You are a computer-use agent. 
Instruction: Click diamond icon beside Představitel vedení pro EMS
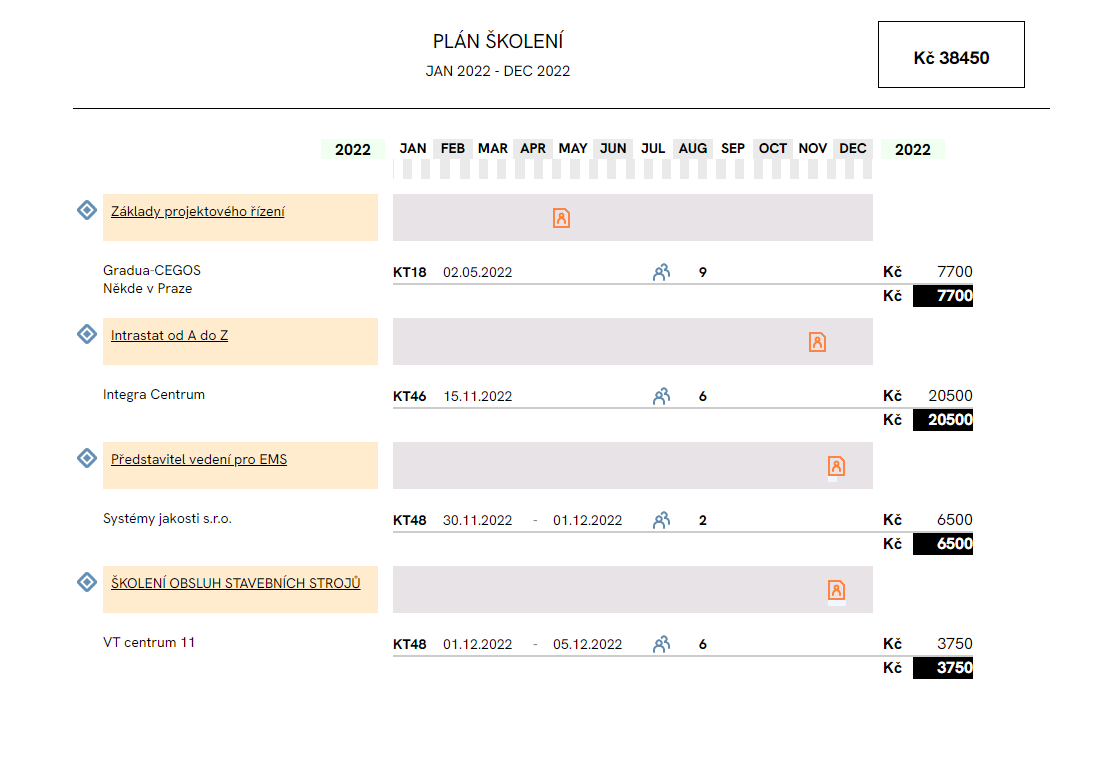(87, 458)
